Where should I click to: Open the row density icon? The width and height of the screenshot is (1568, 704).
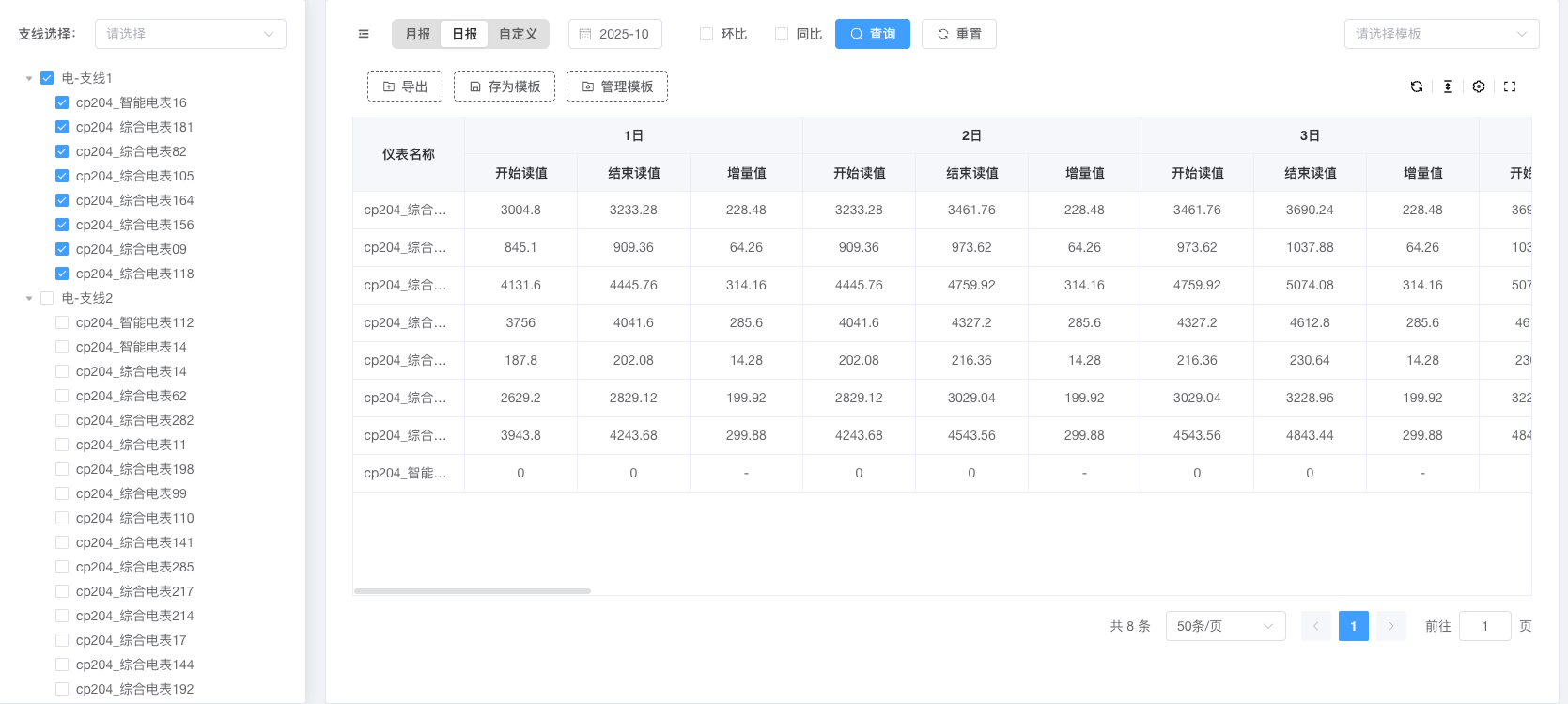click(1448, 86)
